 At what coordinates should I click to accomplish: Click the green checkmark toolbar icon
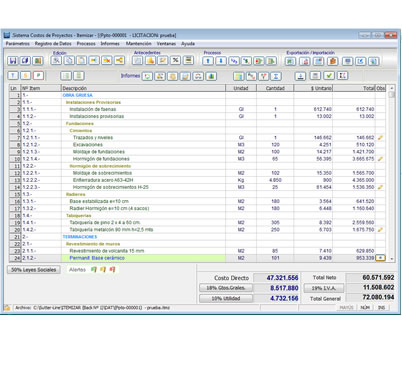329,76
